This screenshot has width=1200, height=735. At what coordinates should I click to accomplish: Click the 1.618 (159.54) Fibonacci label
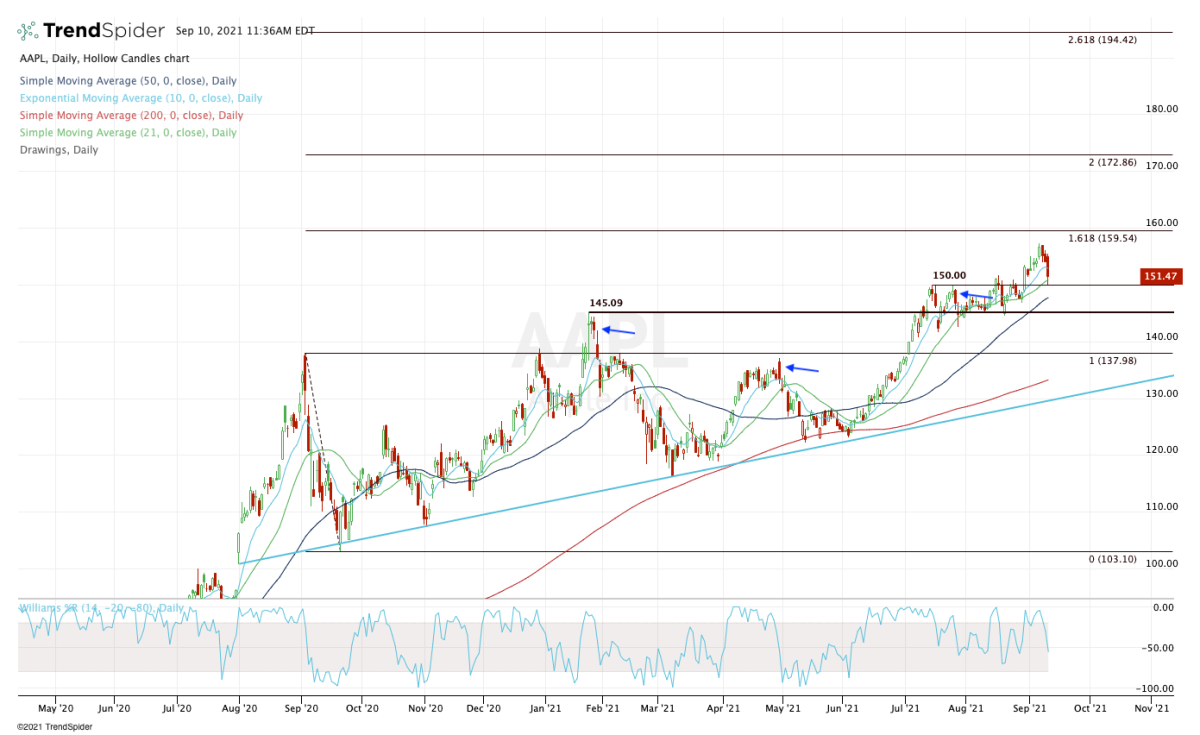1102,238
